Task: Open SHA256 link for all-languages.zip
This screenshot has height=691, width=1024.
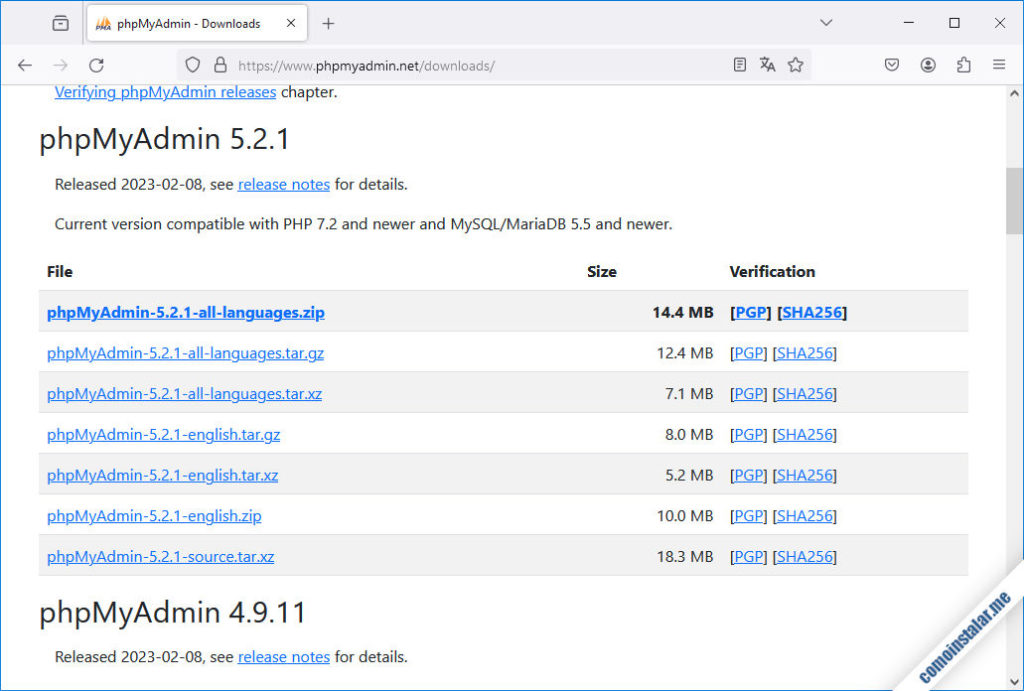Action: point(812,312)
